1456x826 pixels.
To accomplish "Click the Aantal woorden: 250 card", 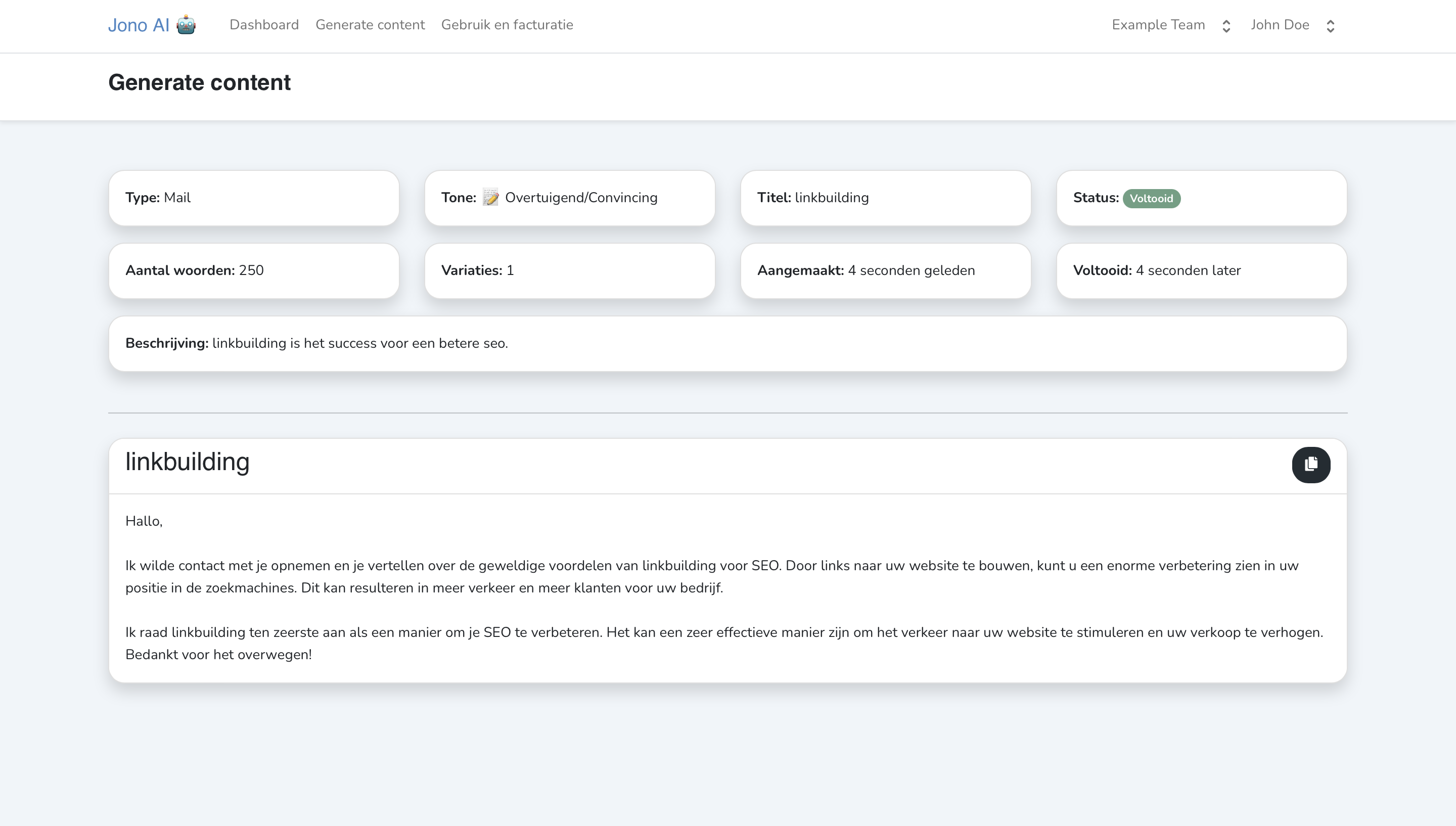I will (253, 270).
